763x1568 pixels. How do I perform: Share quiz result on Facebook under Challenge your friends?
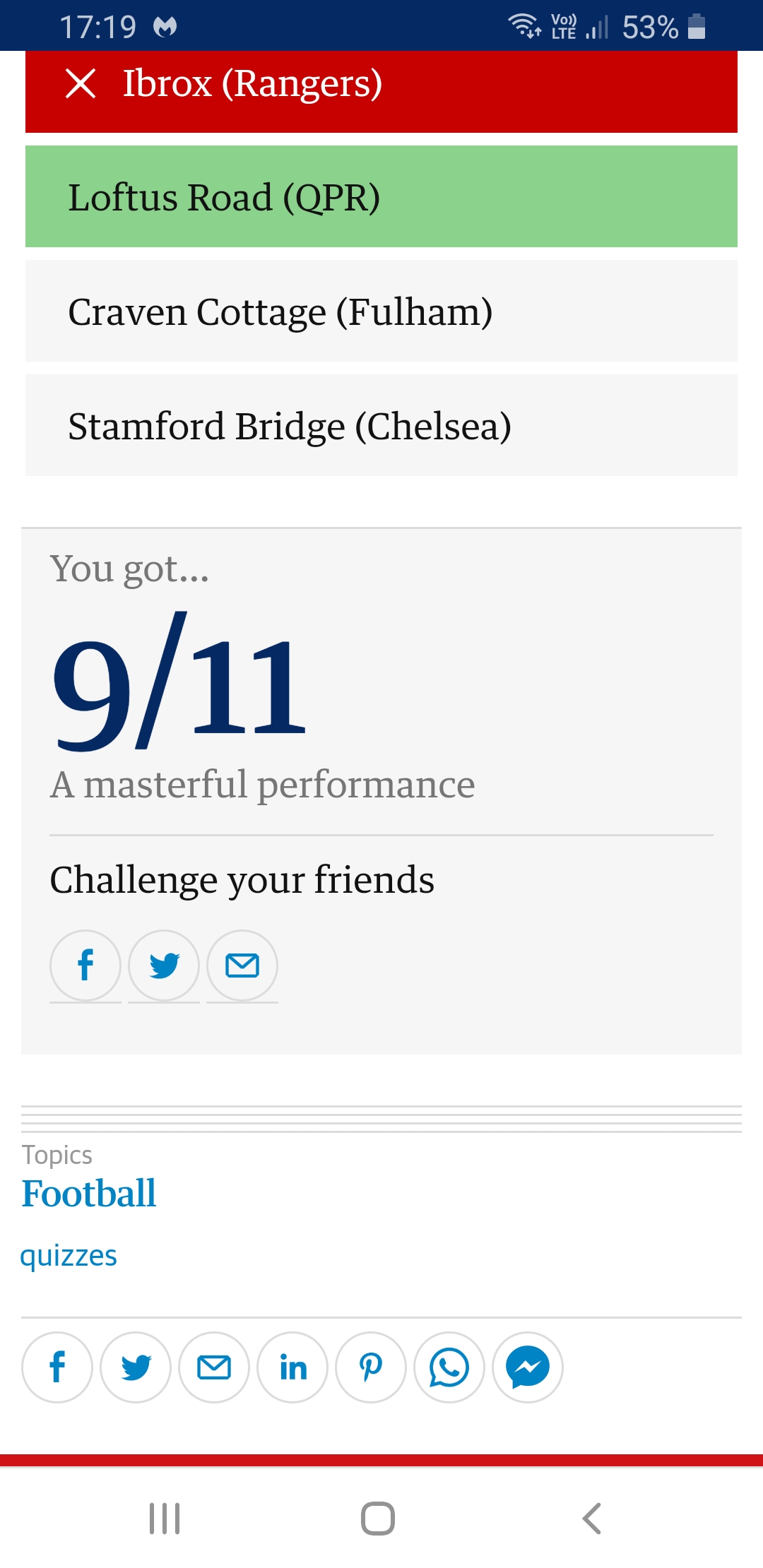tap(85, 966)
